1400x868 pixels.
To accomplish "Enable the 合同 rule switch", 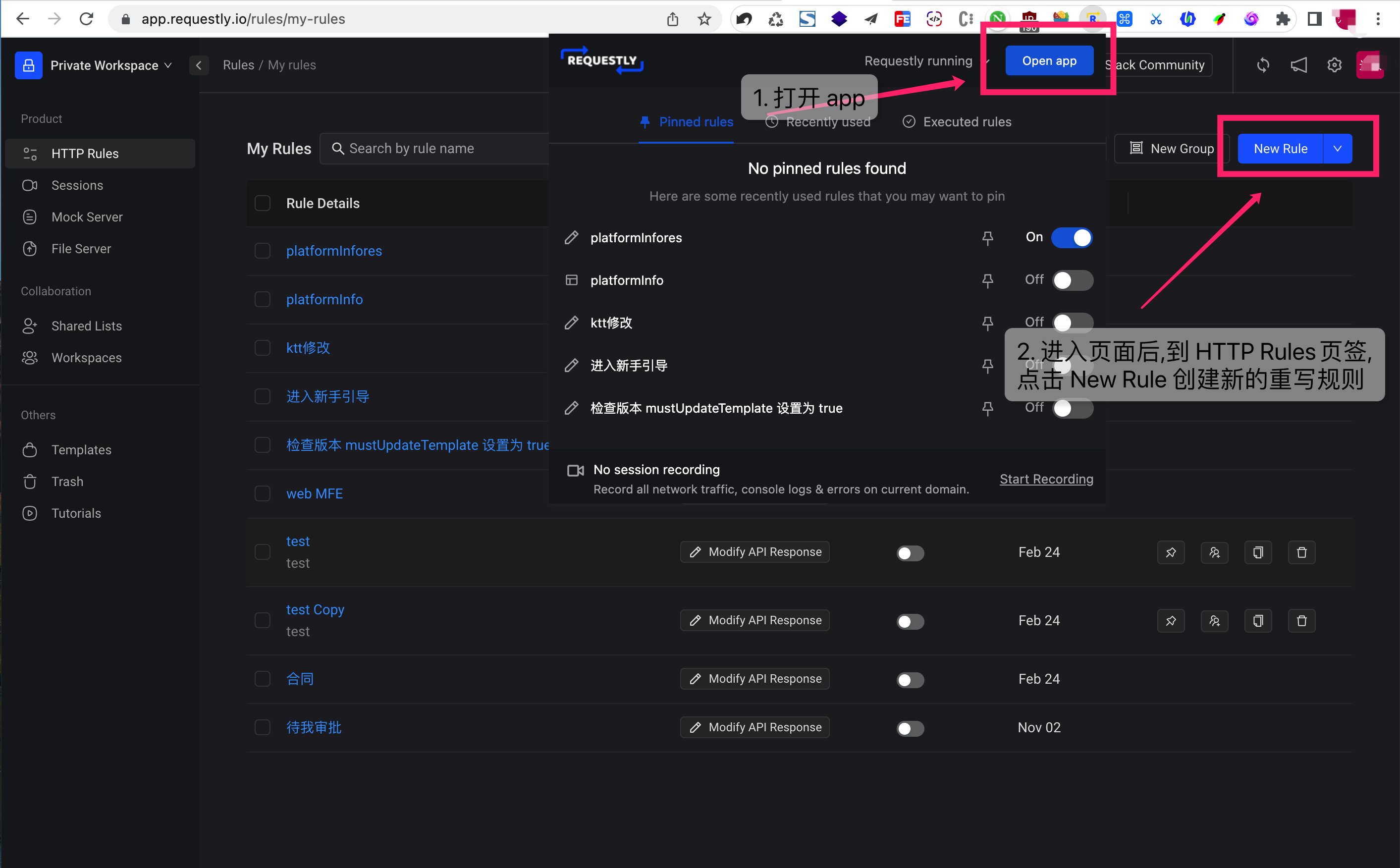I will [910, 680].
